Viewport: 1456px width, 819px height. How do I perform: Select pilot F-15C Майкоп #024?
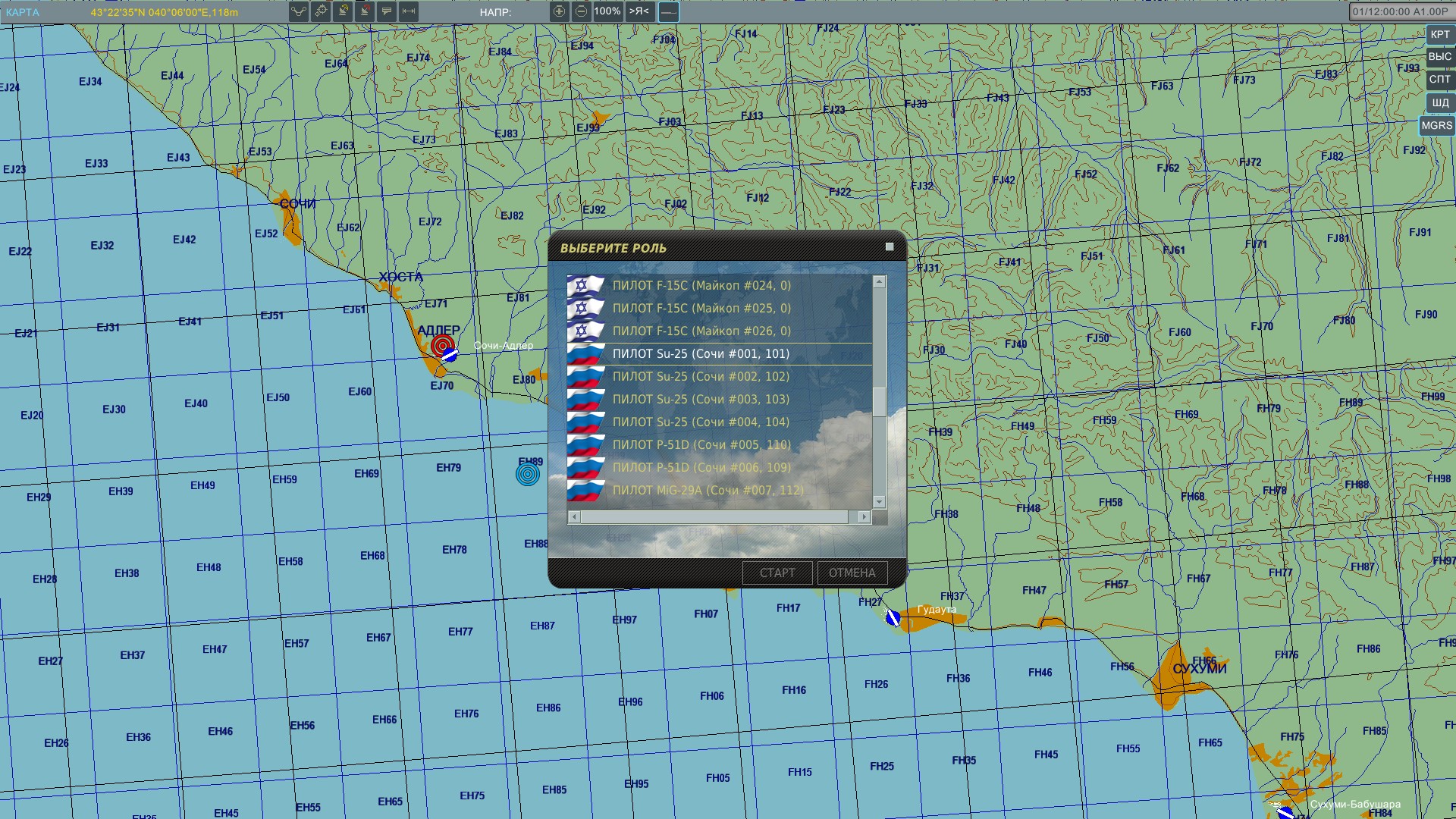point(720,285)
